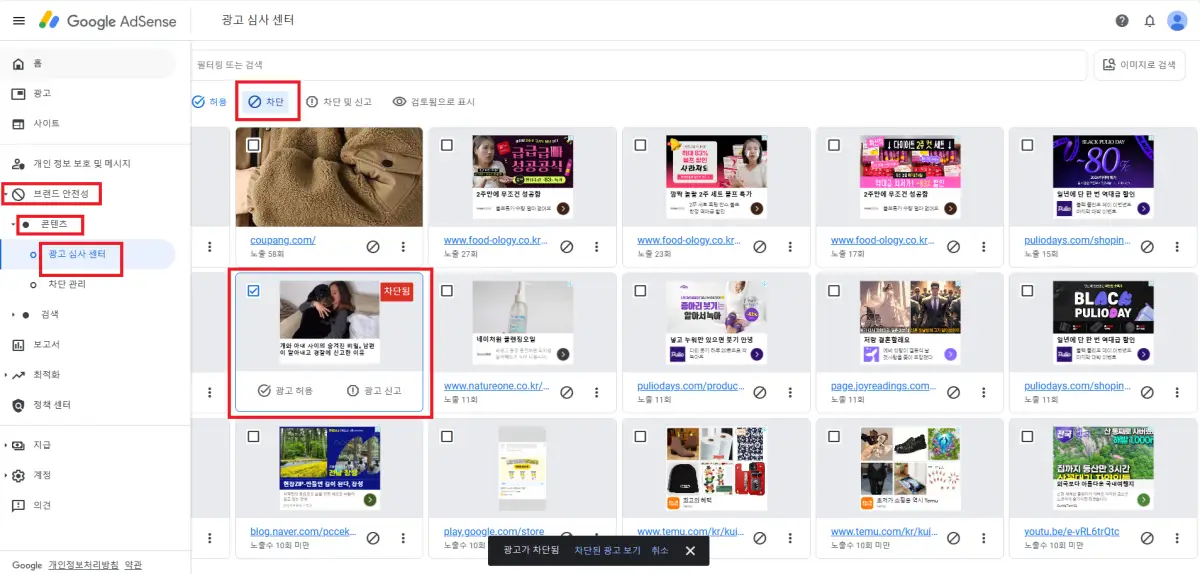Expand the 지급 section

pos(5,445)
